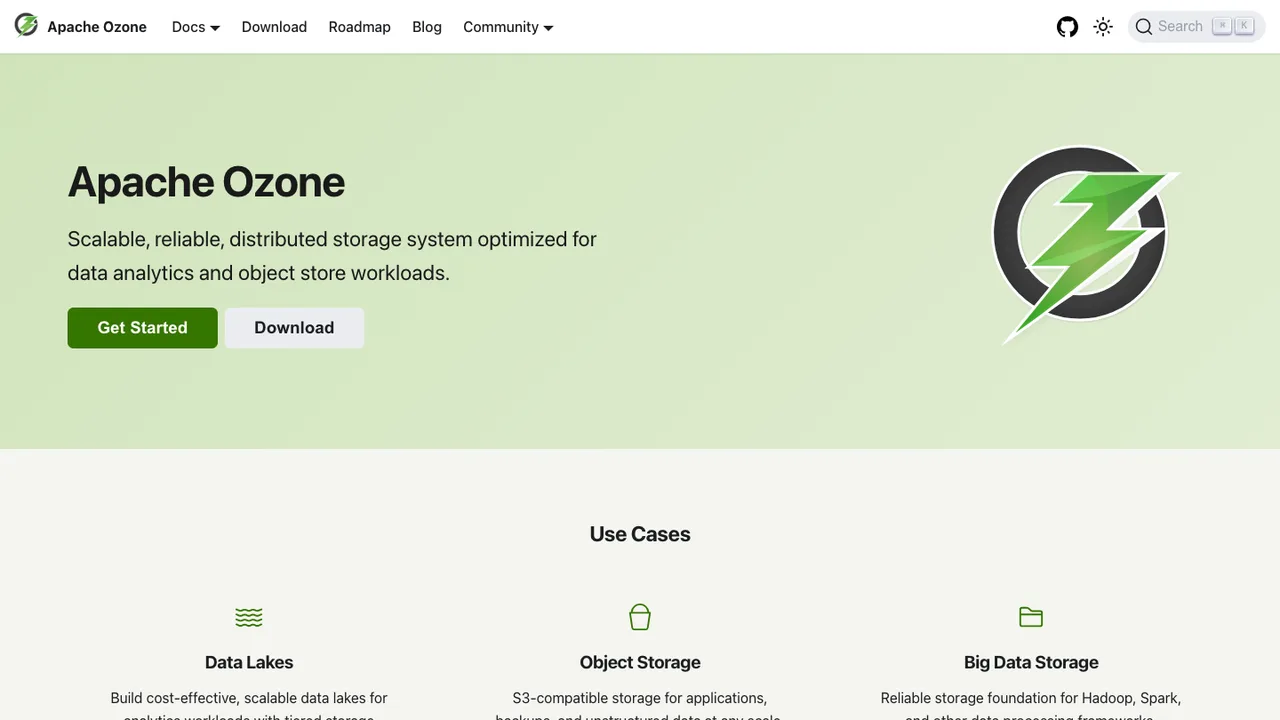Expand the Community dropdown menu
Image resolution: width=1280 pixels, height=720 pixels.
(x=508, y=27)
